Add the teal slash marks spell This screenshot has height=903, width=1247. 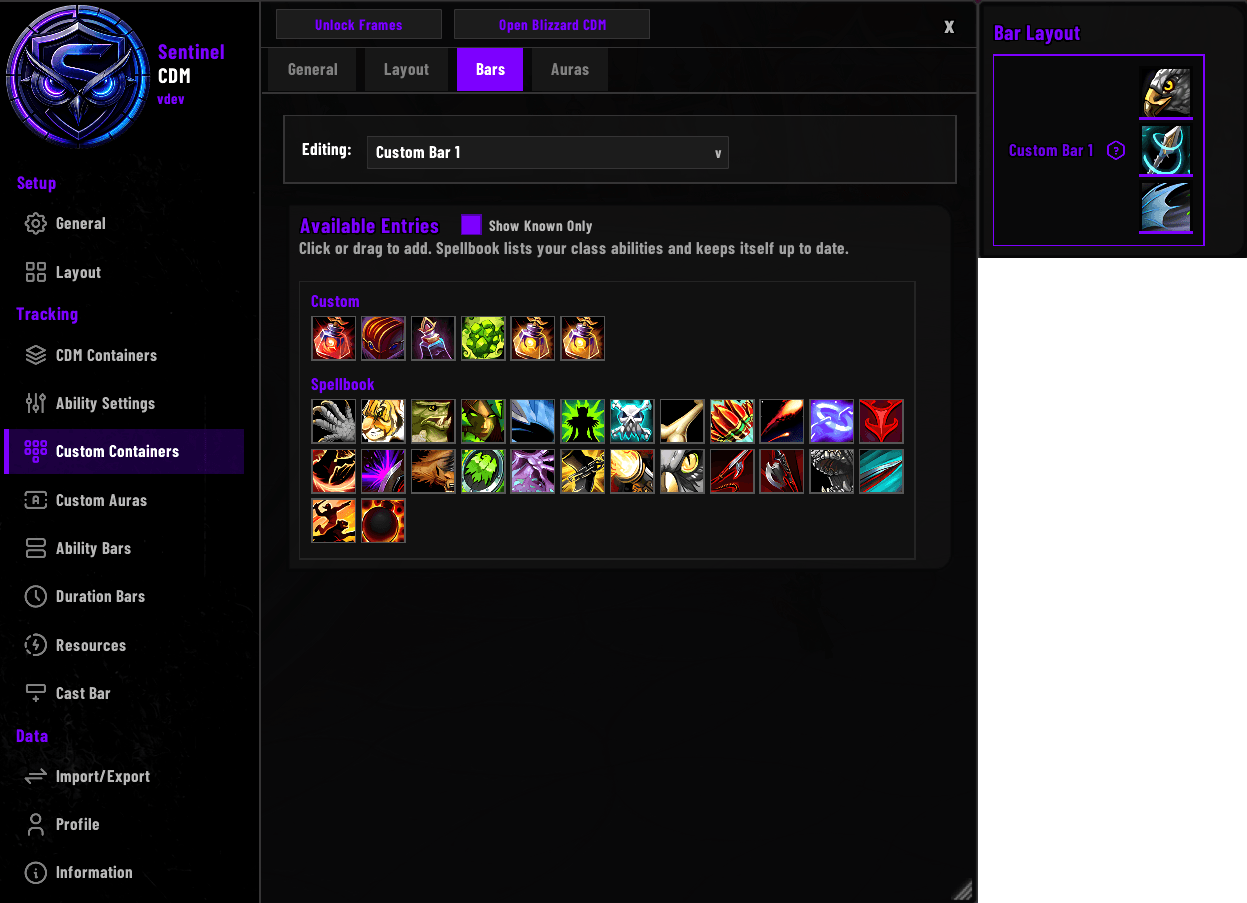(x=883, y=471)
